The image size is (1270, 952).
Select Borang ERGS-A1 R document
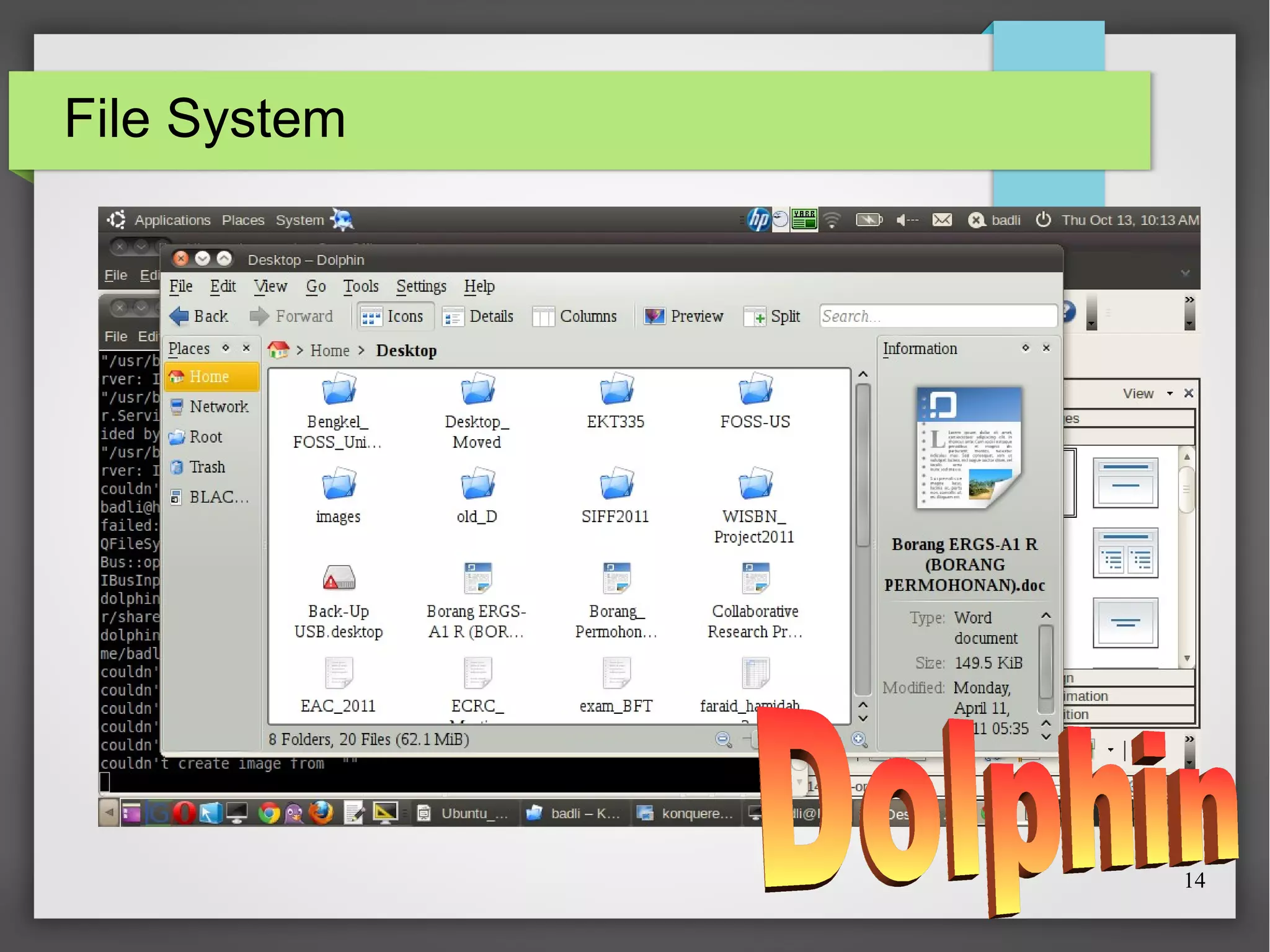pyautogui.click(x=477, y=600)
